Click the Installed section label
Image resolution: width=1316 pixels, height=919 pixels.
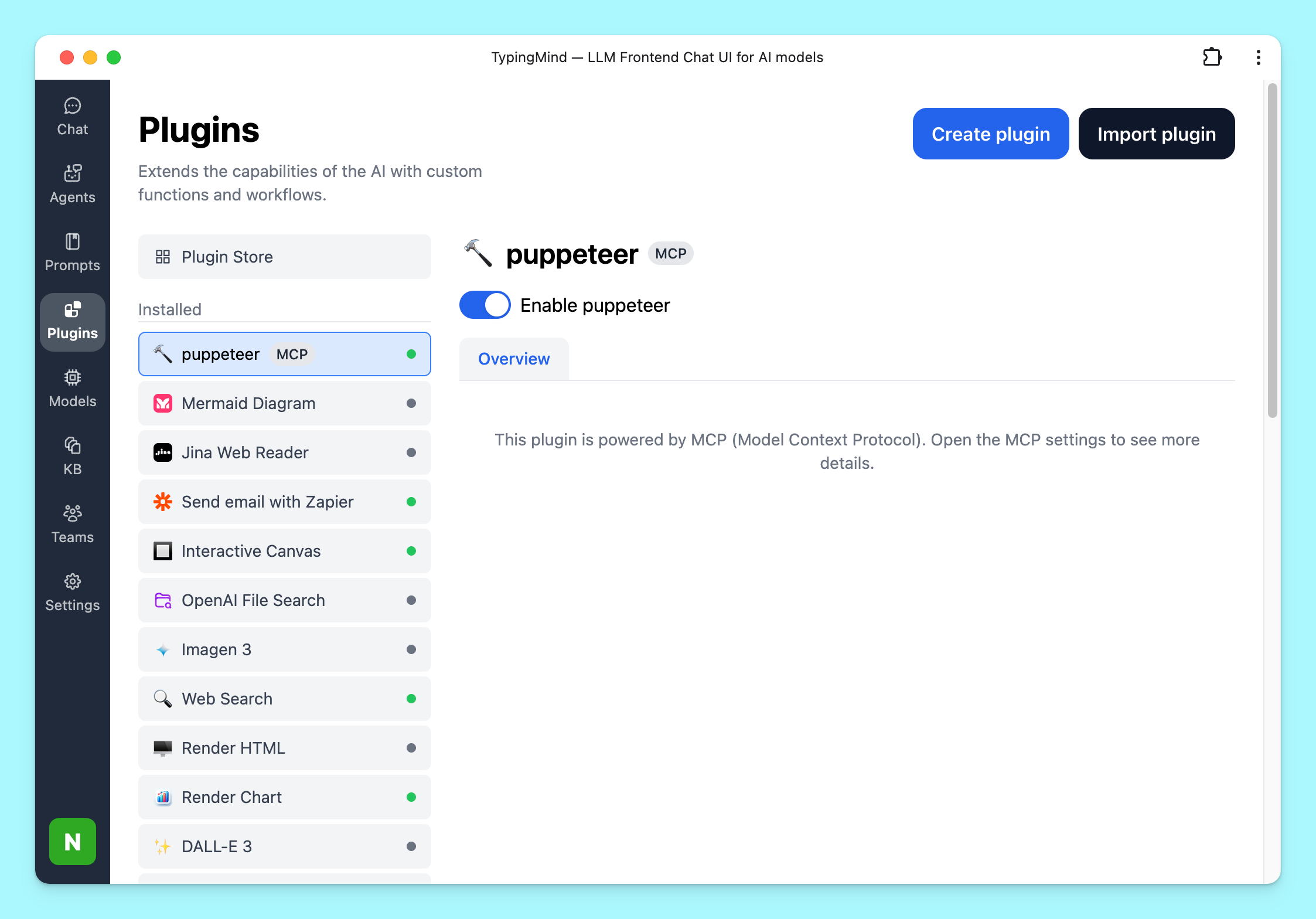(x=170, y=309)
